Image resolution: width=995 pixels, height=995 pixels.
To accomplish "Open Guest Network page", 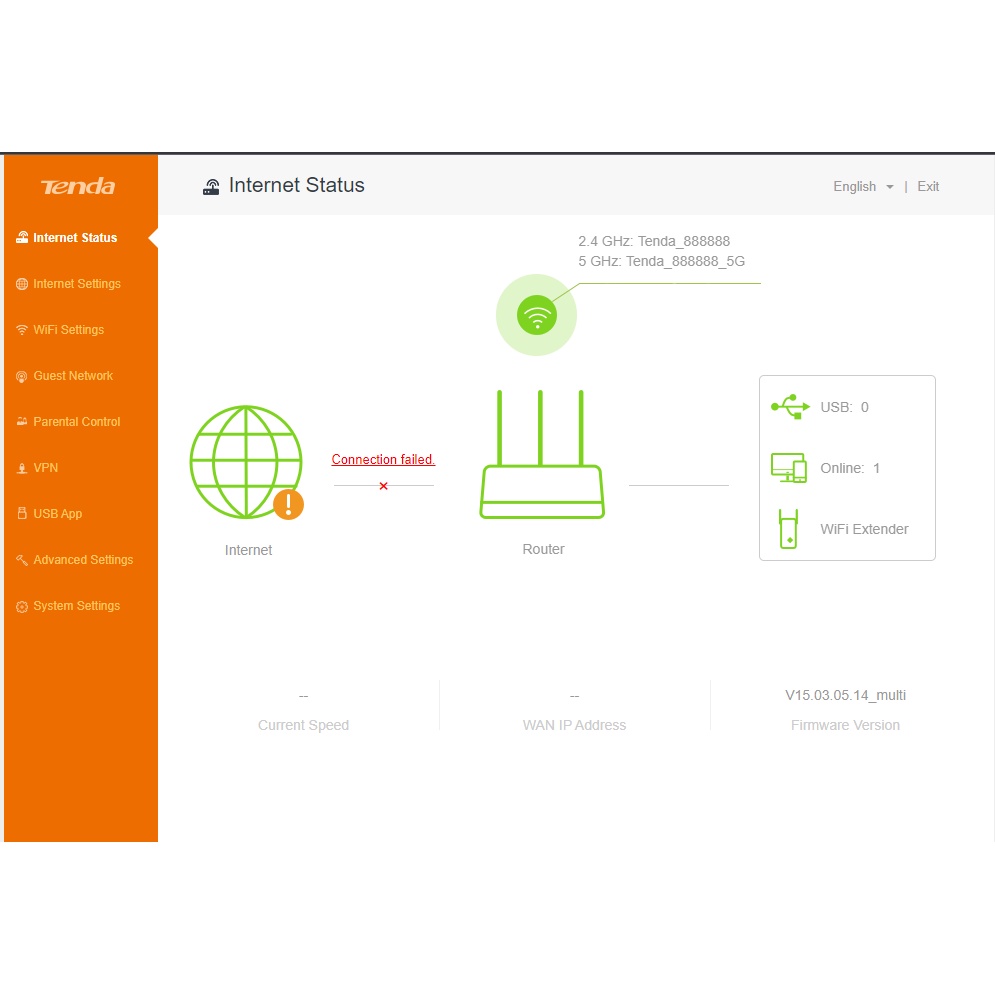I will (x=73, y=376).
